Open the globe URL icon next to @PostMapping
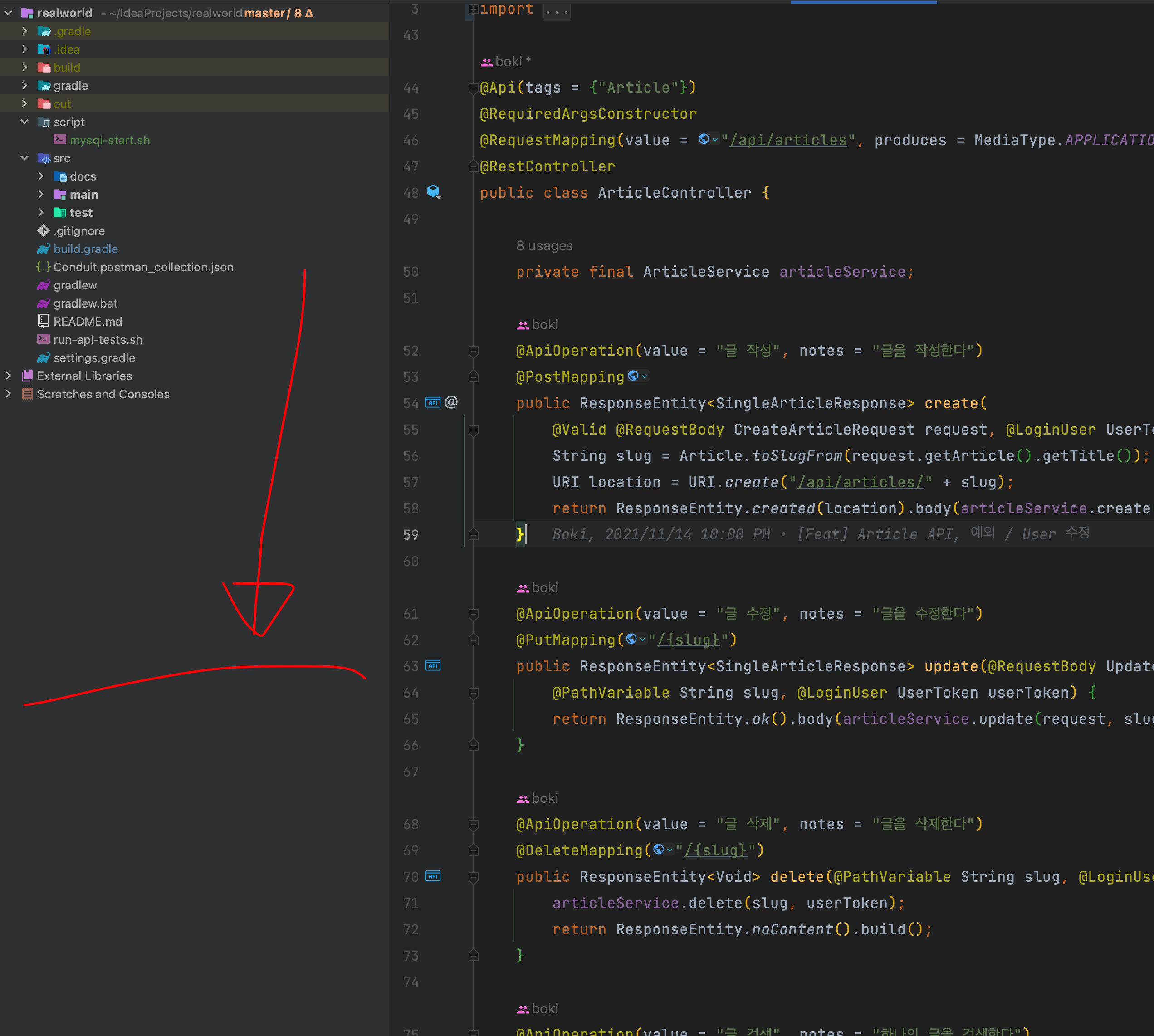 [x=633, y=376]
